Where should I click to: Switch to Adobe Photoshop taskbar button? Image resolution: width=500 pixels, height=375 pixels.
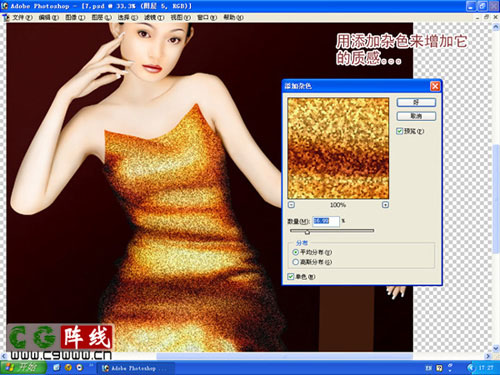pyautogui.click(x=136, y=368)
